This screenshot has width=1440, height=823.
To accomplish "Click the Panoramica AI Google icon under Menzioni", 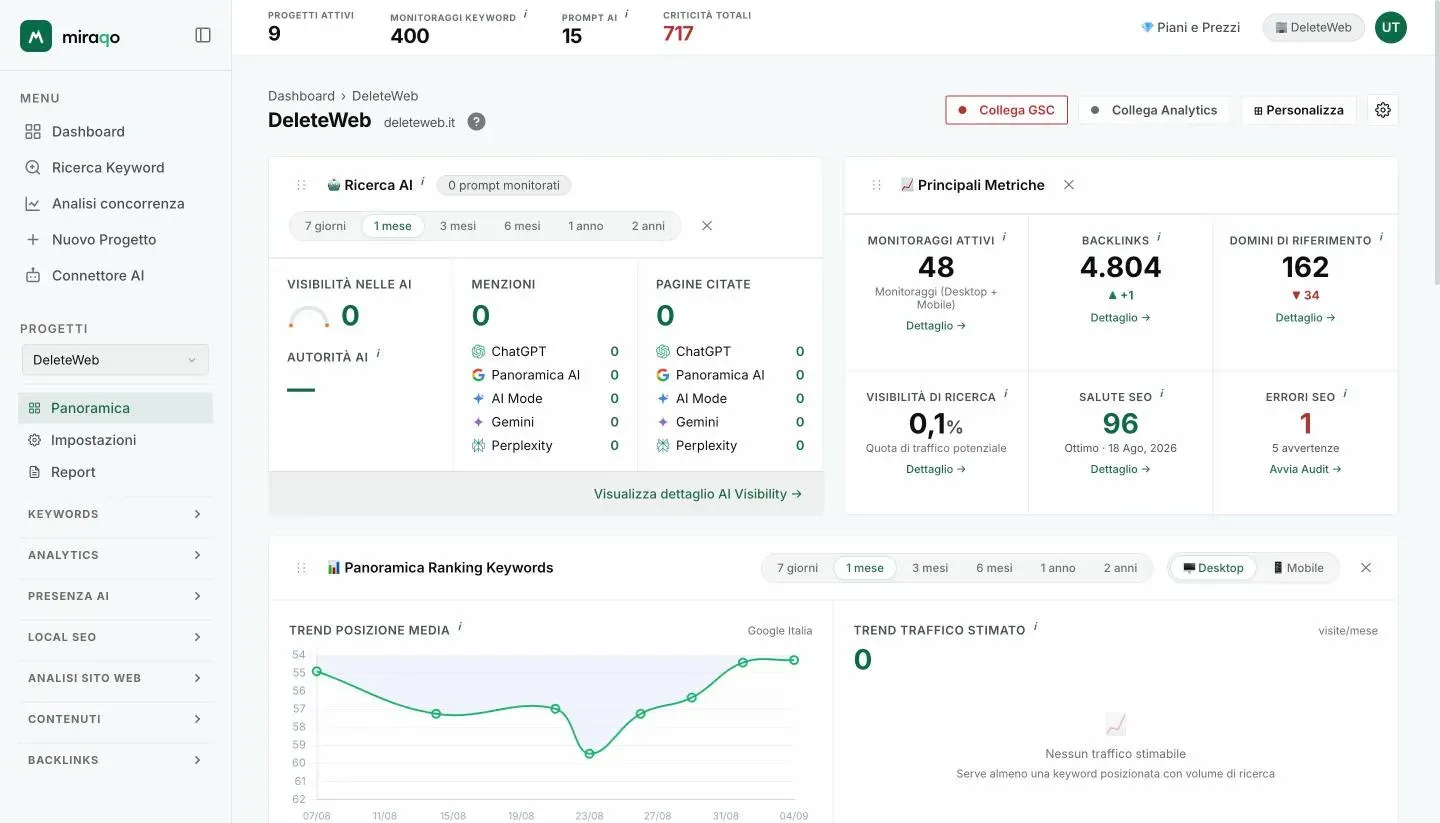I will point(479,375).
